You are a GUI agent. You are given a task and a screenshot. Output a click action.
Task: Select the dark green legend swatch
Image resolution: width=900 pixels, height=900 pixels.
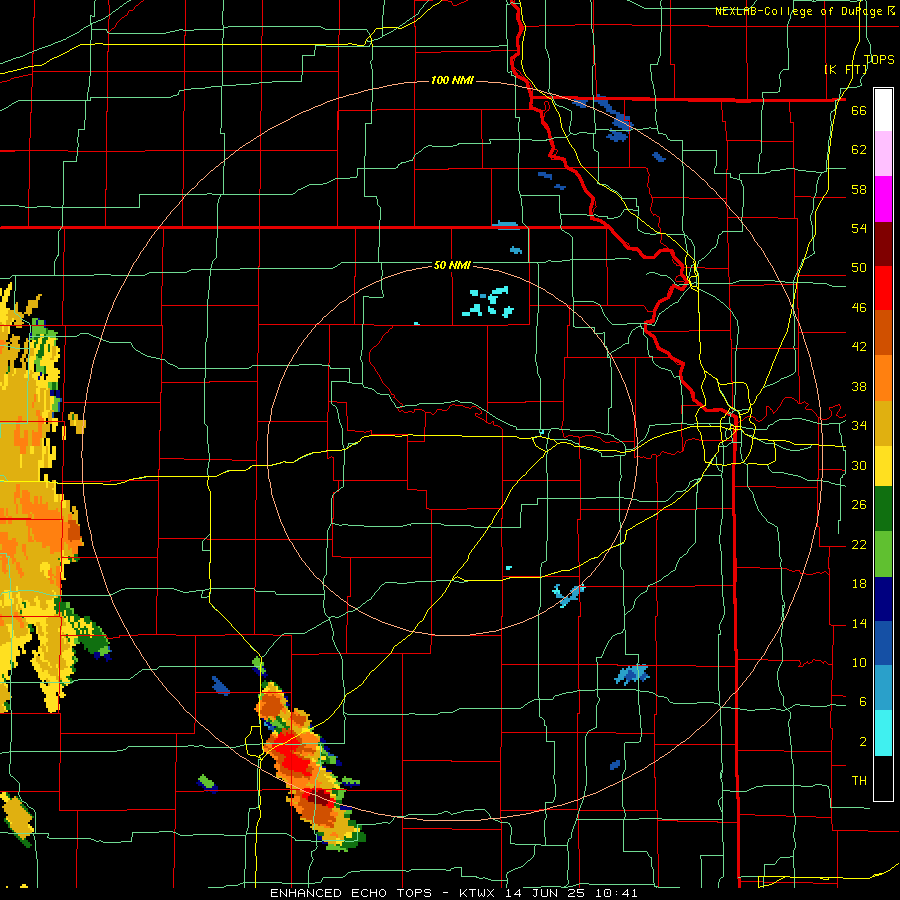(883, 509)
